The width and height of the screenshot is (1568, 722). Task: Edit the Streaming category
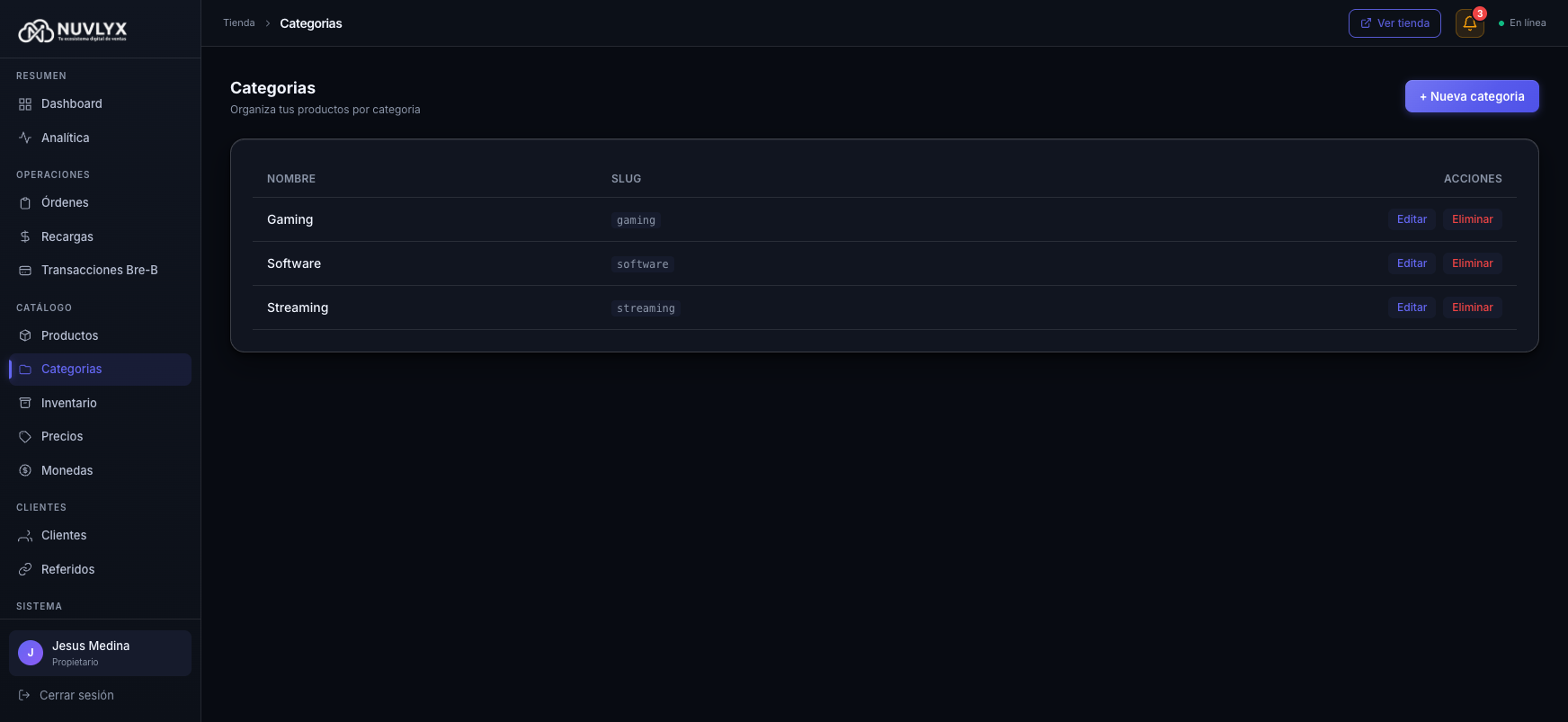(x=1412, y=308)
